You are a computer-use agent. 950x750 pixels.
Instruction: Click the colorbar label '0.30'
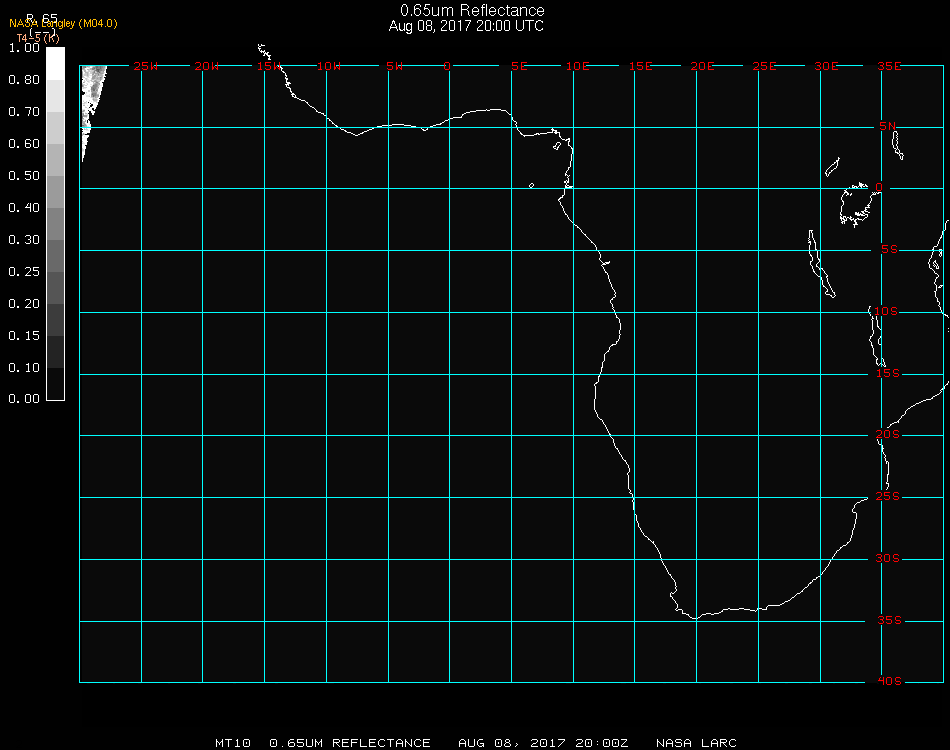point(24,240)
